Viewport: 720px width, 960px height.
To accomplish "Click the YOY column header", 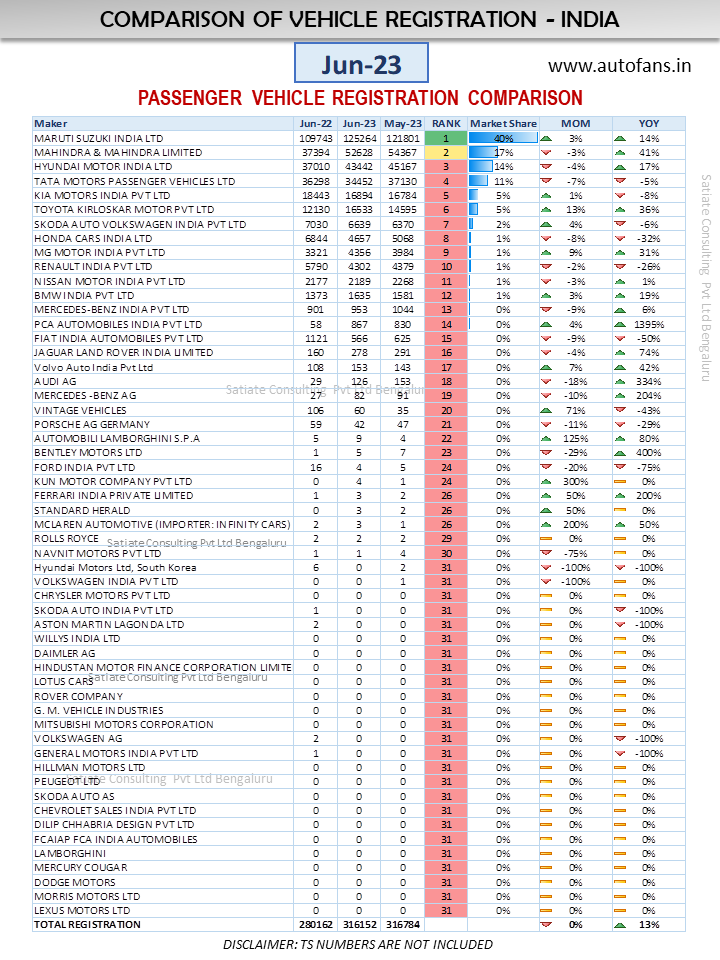I will (649, 124).
